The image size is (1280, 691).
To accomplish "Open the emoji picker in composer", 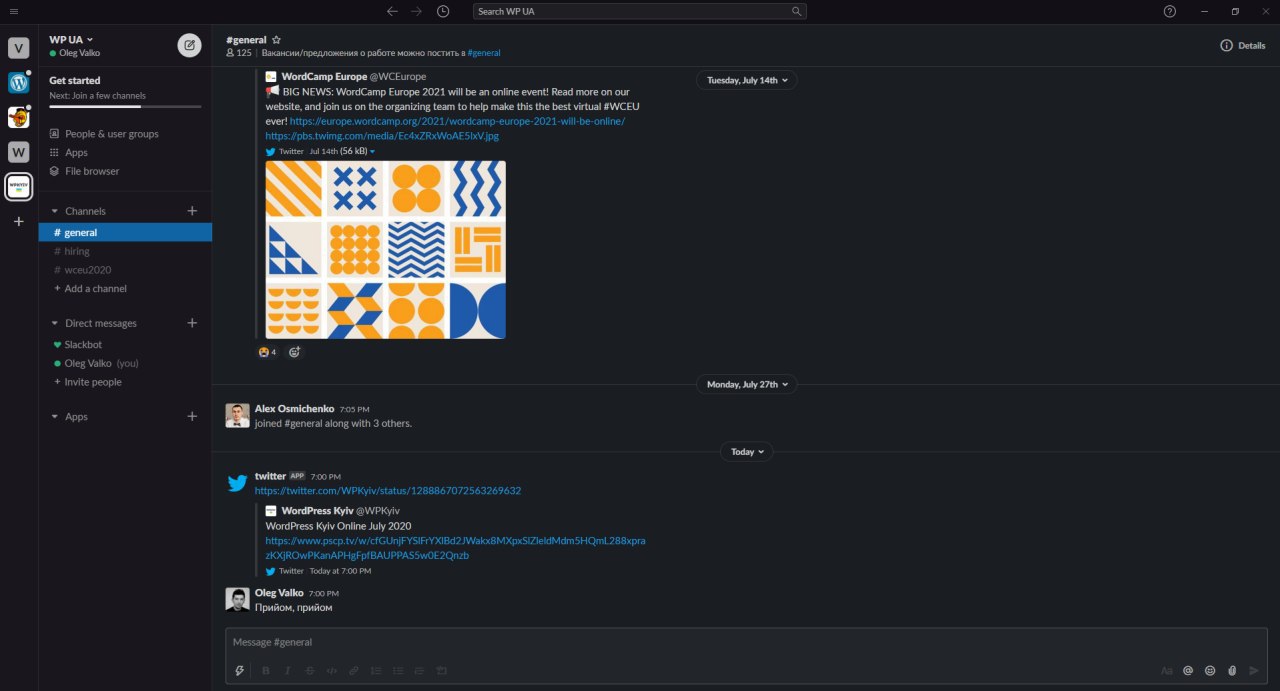I will (x=1210, y=670).
